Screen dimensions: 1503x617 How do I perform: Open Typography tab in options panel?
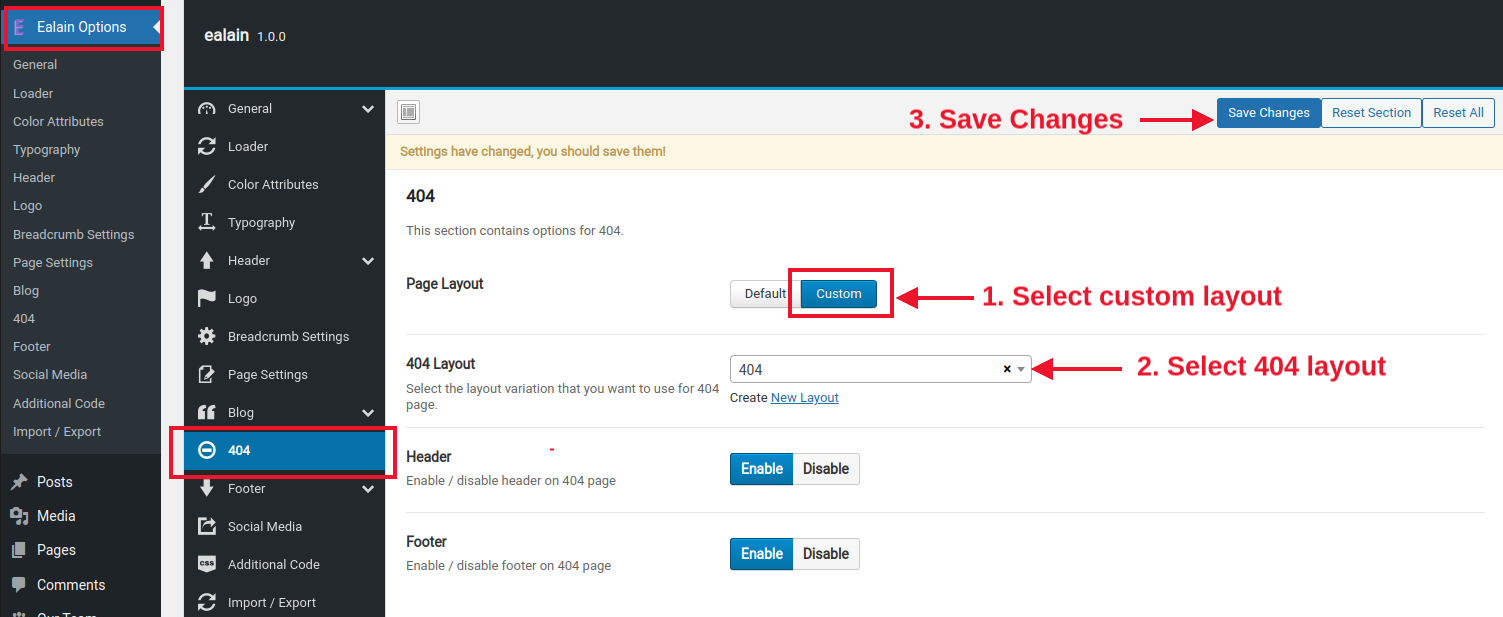(285, 222)
